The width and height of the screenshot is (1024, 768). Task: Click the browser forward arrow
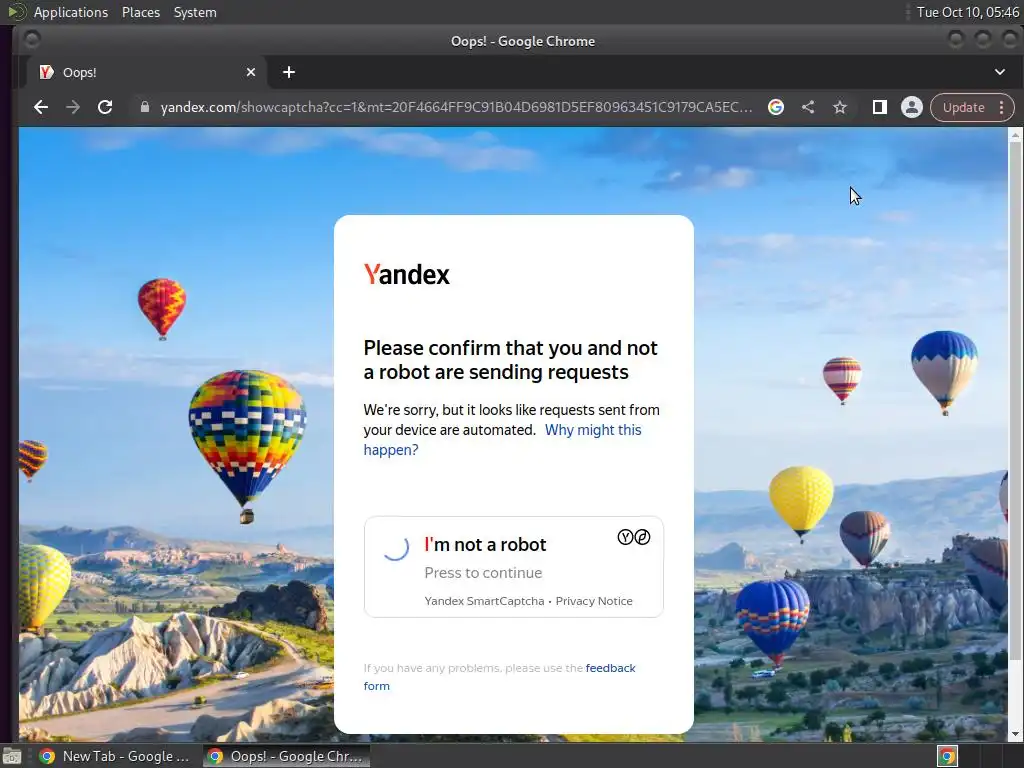tap(72, 107)
